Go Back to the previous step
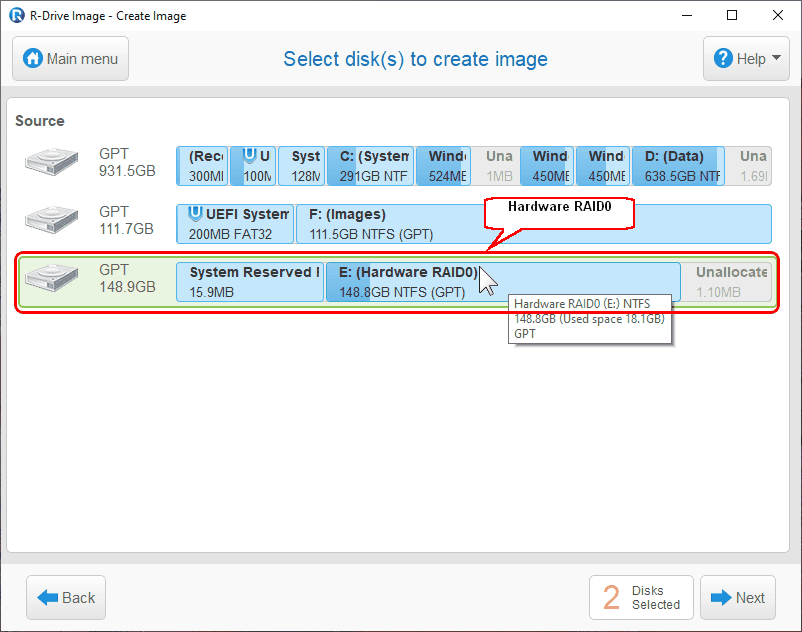This screenshot has height=632, width=802. click(66, 597)
